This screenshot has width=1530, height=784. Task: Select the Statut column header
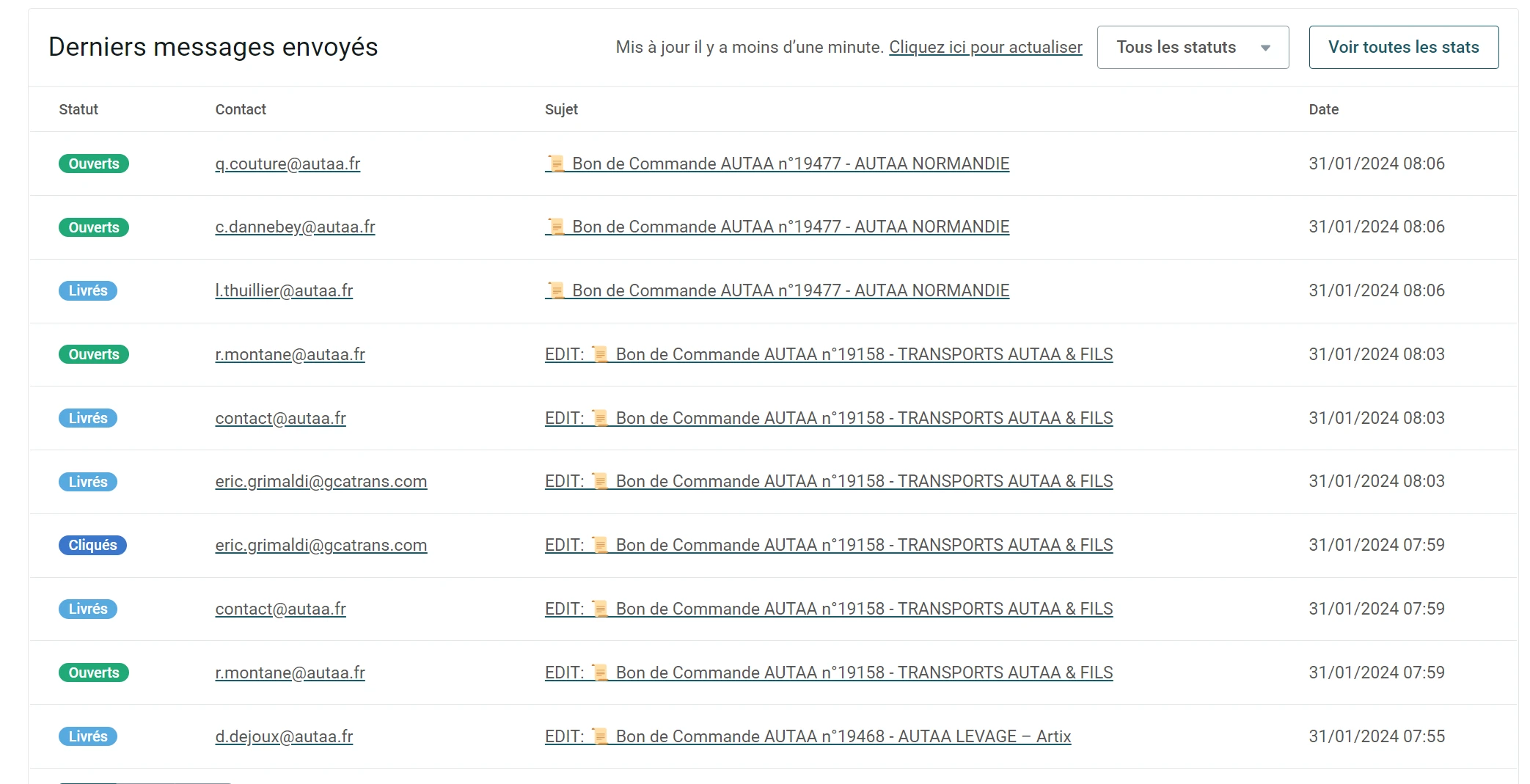click(x=78, y=109)
